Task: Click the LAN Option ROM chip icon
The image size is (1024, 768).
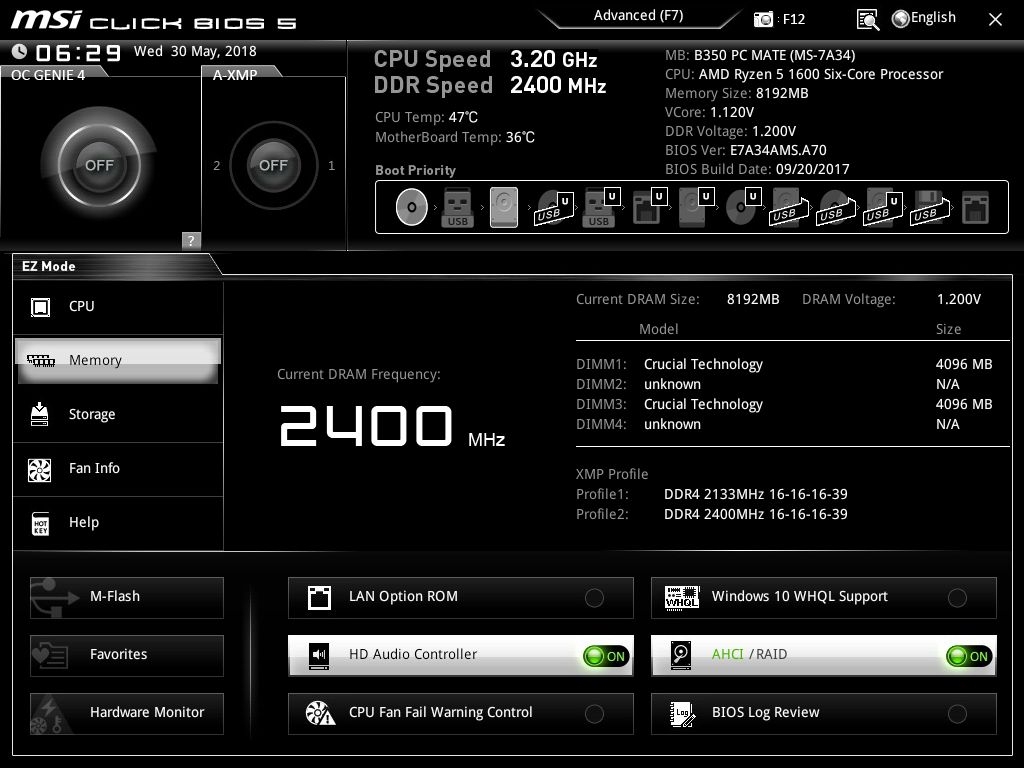Action: point(319,597)
